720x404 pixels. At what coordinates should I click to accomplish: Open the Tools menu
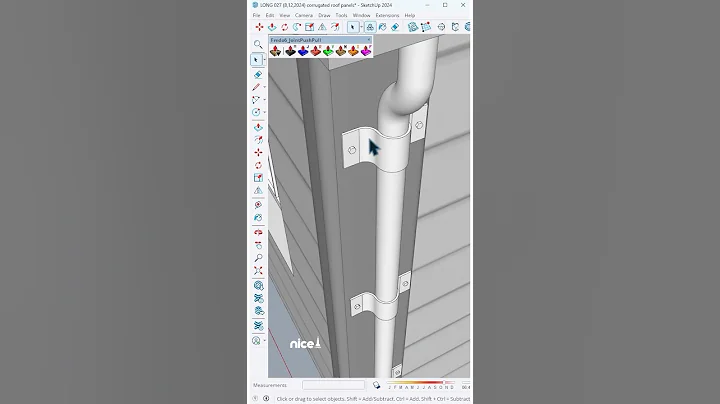coord(341,15)
